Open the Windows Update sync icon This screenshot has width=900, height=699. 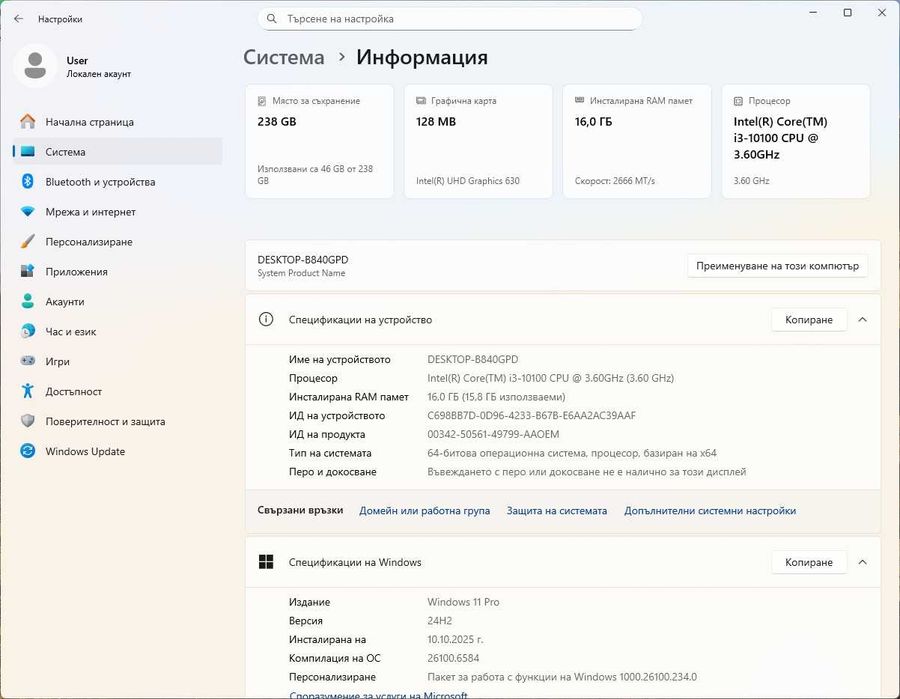point(28,451)
